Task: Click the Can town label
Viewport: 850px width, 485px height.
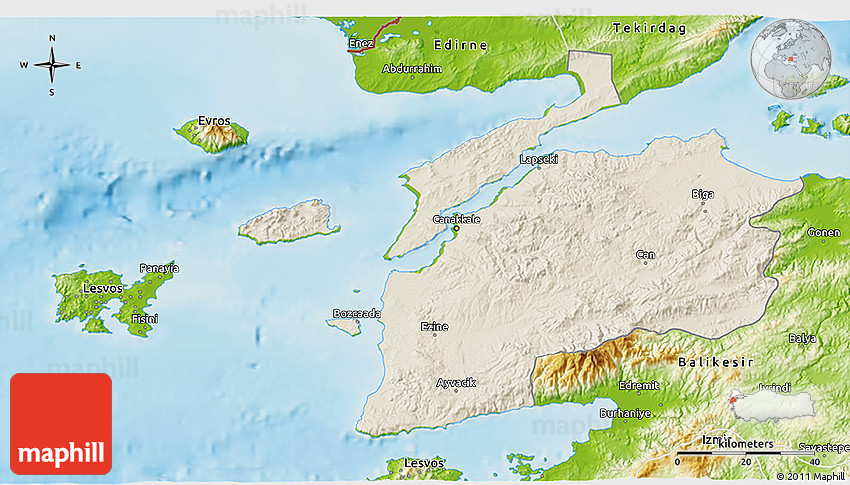Action: click(x=646, y=254)
